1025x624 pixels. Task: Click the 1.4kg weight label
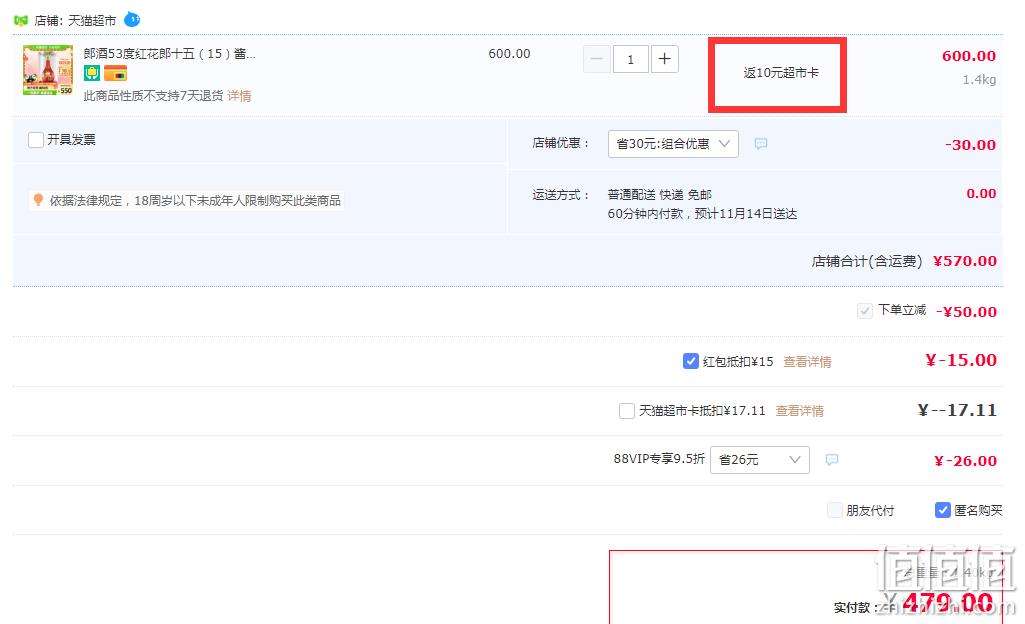[x=979, y=80]
